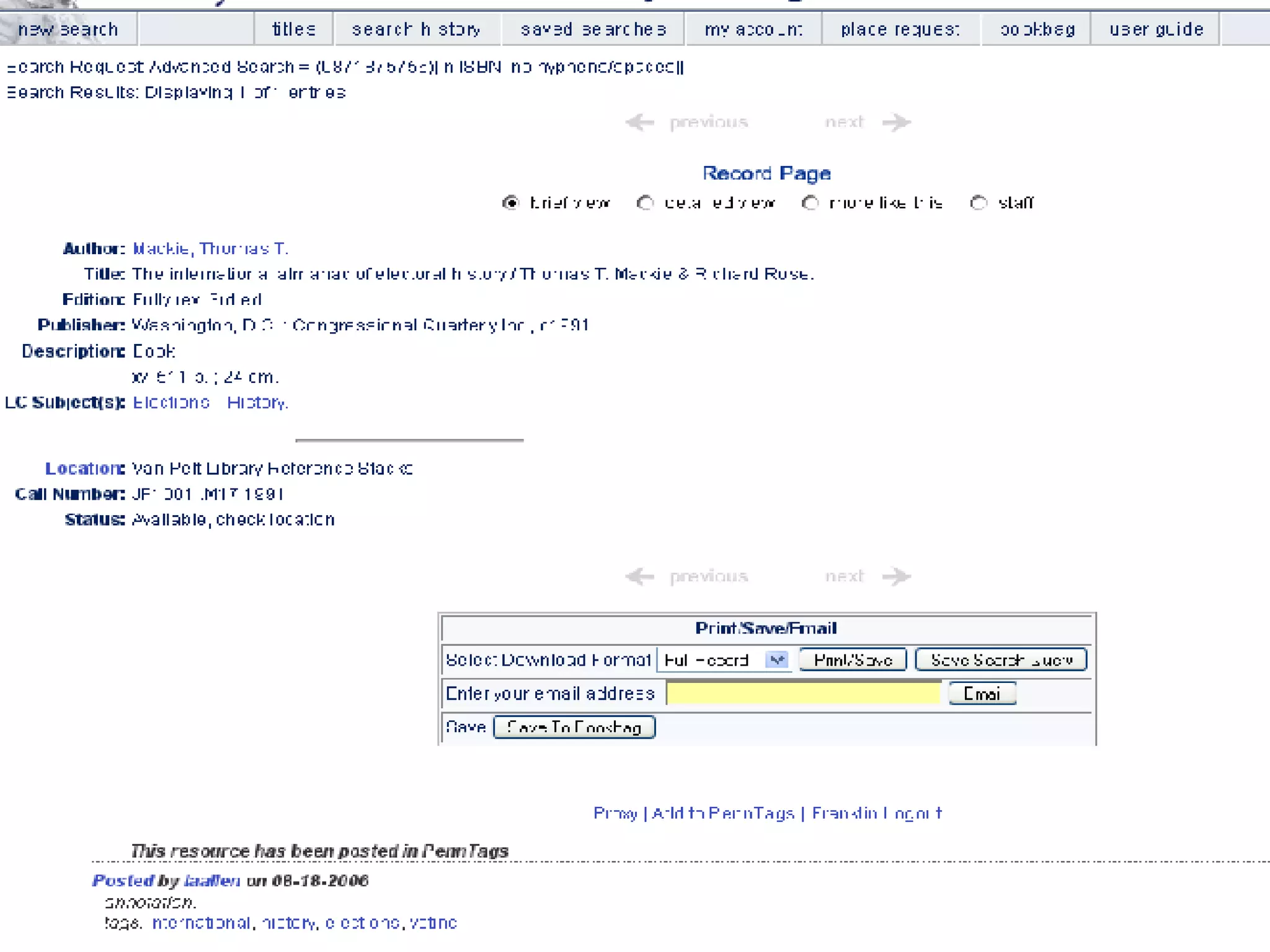Switch to staff view radio button
This screenshot has width=1270, height=952.
tap(979, 203)
